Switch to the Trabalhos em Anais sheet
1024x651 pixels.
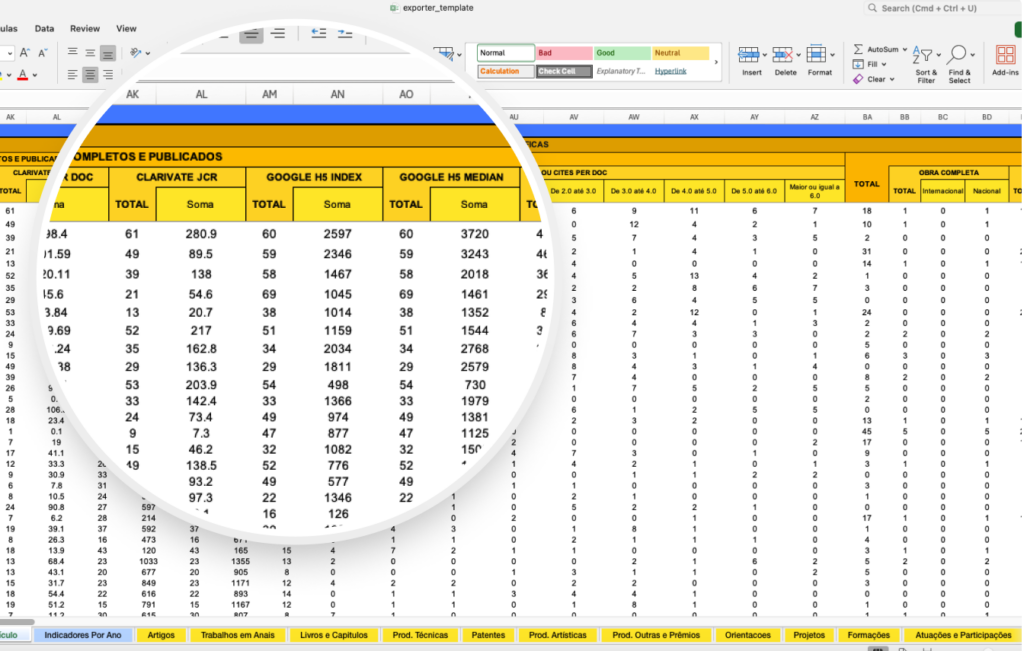pos(238,635)
